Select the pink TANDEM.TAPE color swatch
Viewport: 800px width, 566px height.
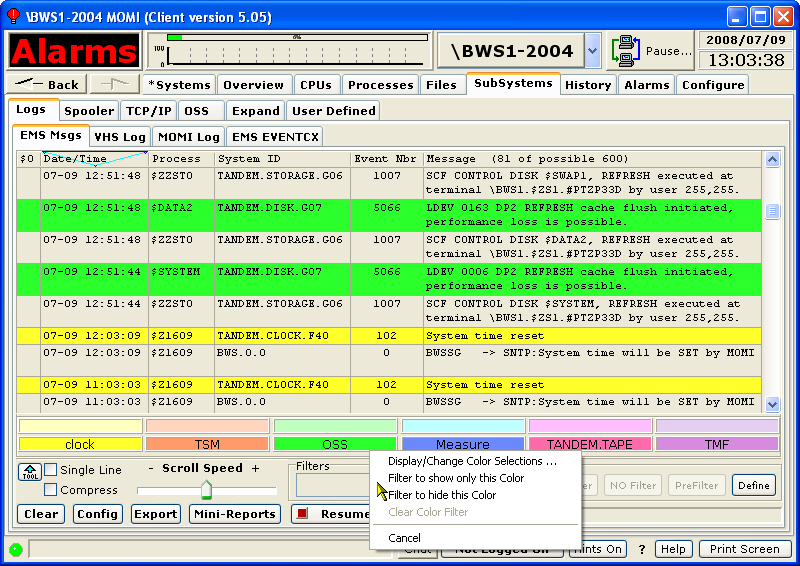pos(590,444)
